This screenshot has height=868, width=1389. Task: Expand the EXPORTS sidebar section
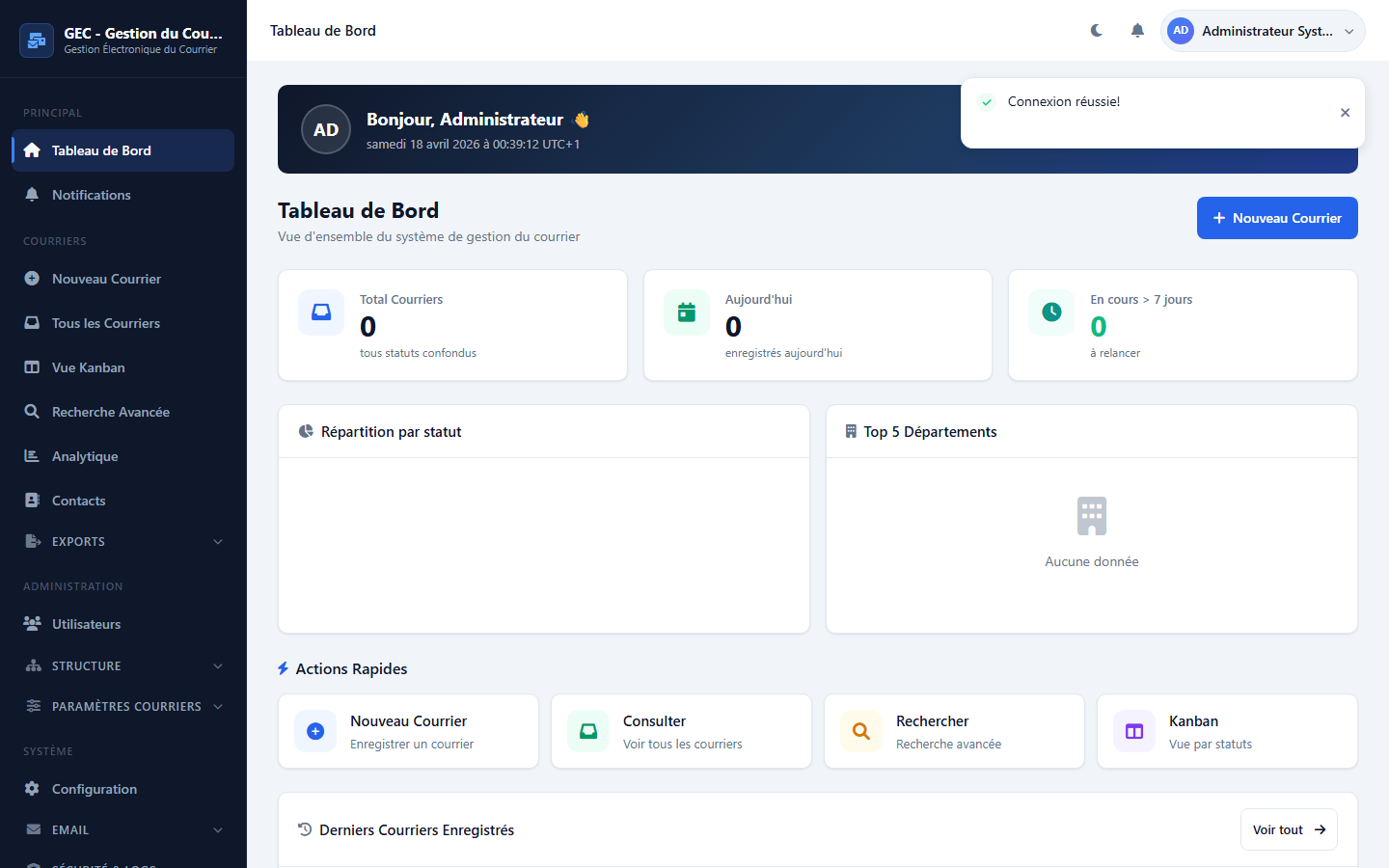(x=123, y=542)
